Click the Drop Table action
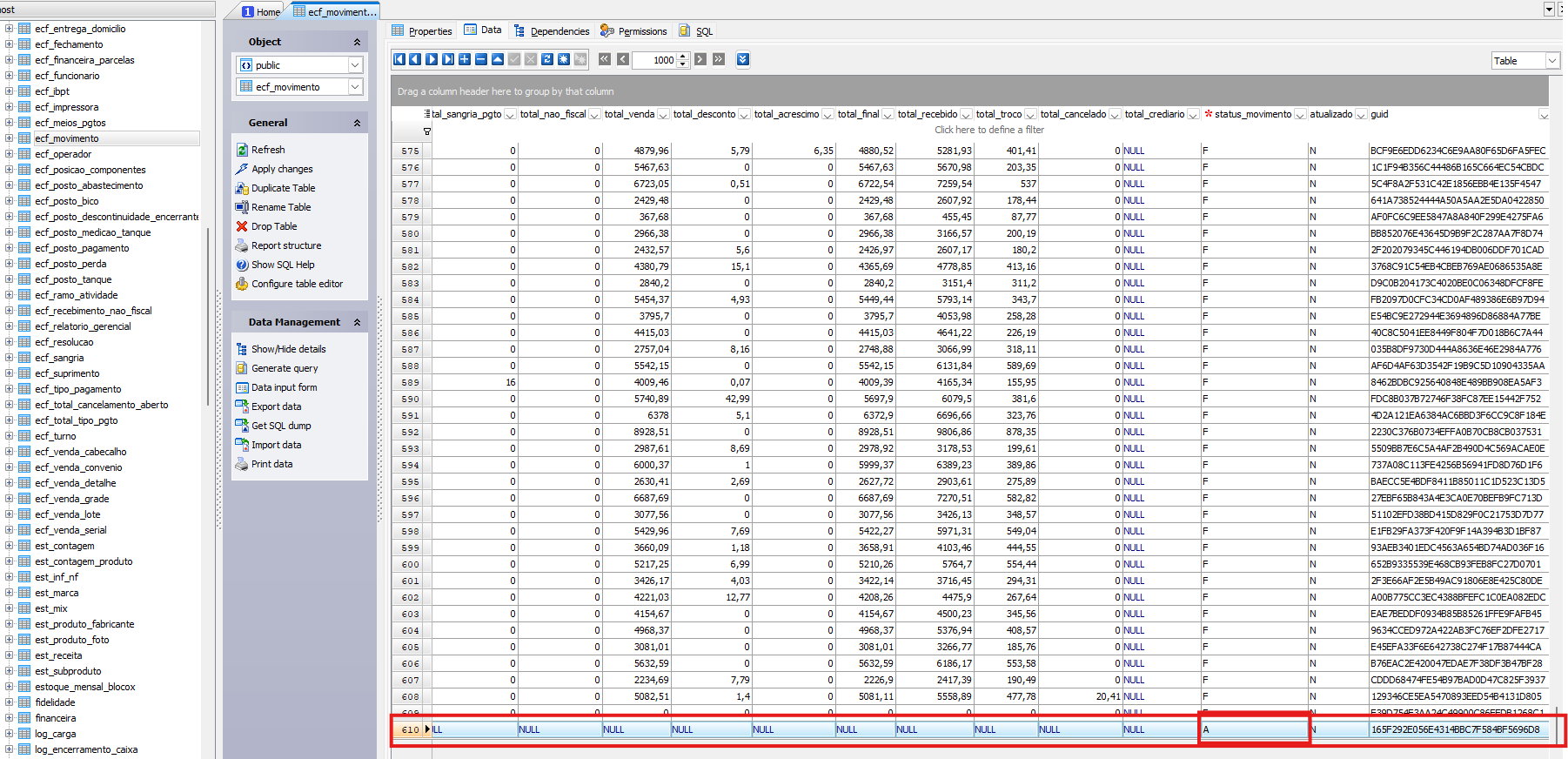1568x759 pixels. click(x=273, y=226)
